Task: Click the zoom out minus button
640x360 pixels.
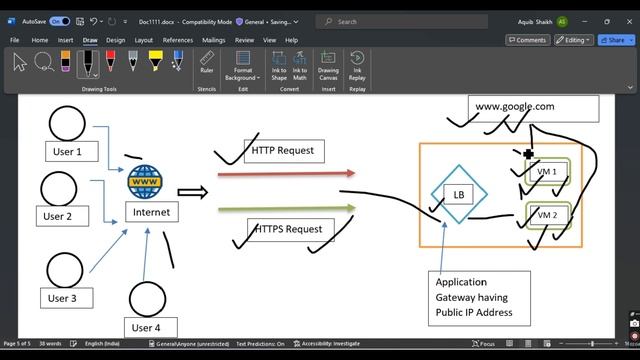Action: (561, 344)
